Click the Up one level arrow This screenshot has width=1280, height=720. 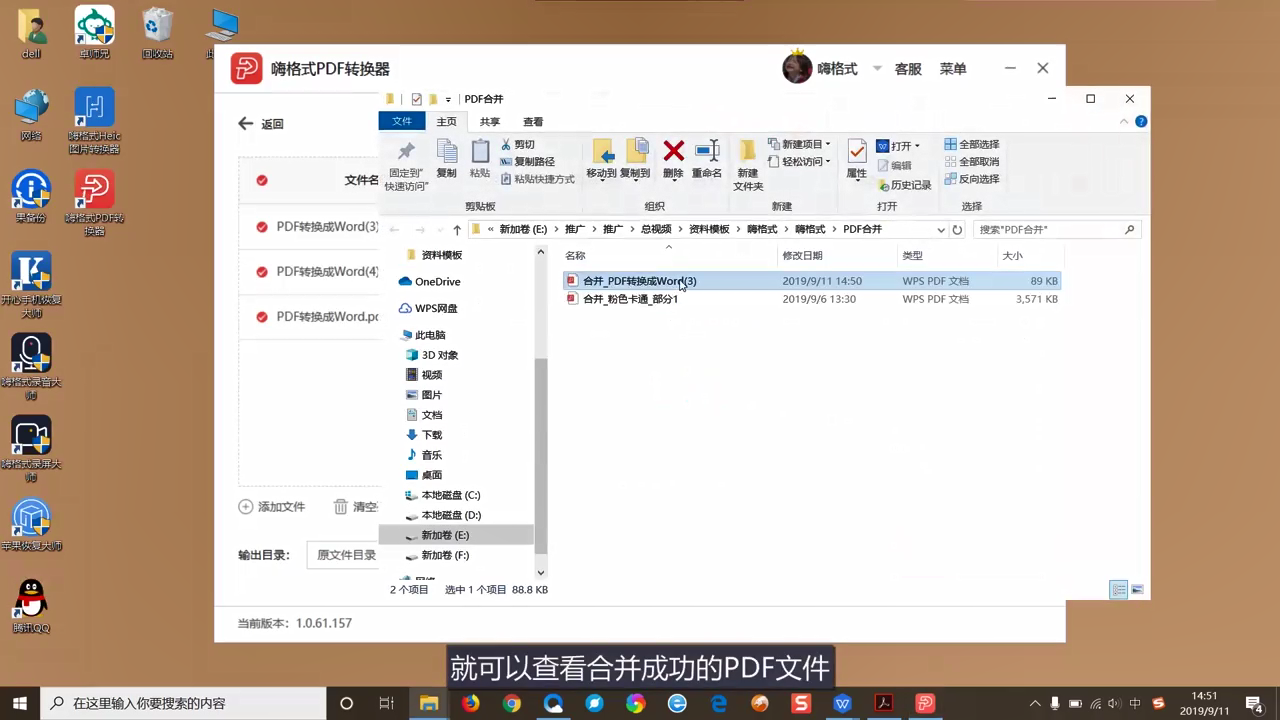coord(457,229)
